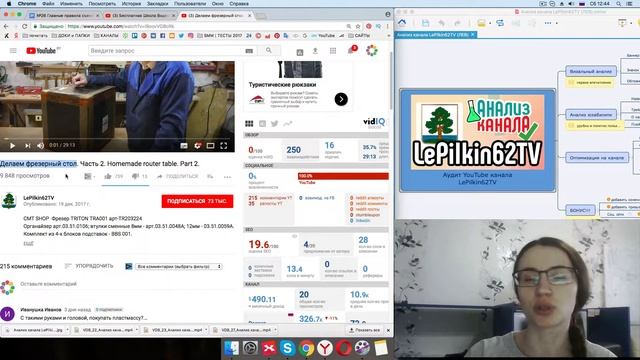640x360 pixels.
Task: Select vidIQ Twitter icon
Action: (274, 124)
